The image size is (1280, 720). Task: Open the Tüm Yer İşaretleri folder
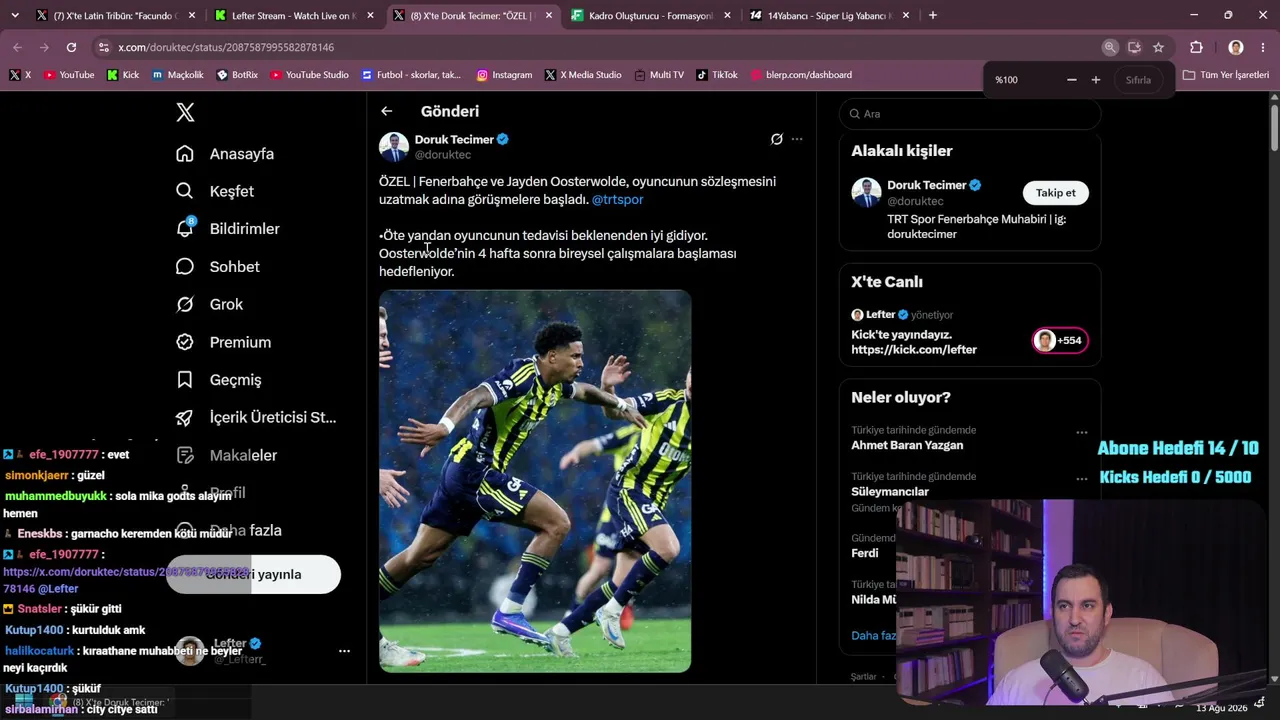coord(1225,75)
